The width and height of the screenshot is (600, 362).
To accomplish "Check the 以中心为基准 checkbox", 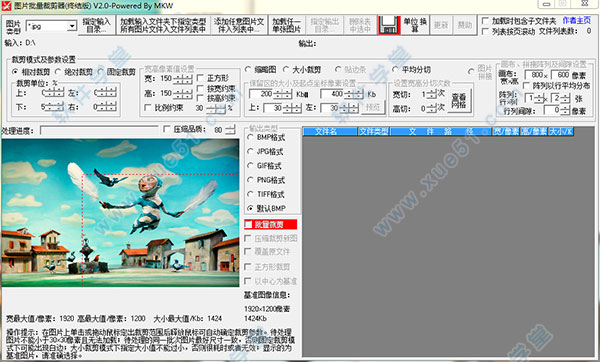I will (248, 281).
